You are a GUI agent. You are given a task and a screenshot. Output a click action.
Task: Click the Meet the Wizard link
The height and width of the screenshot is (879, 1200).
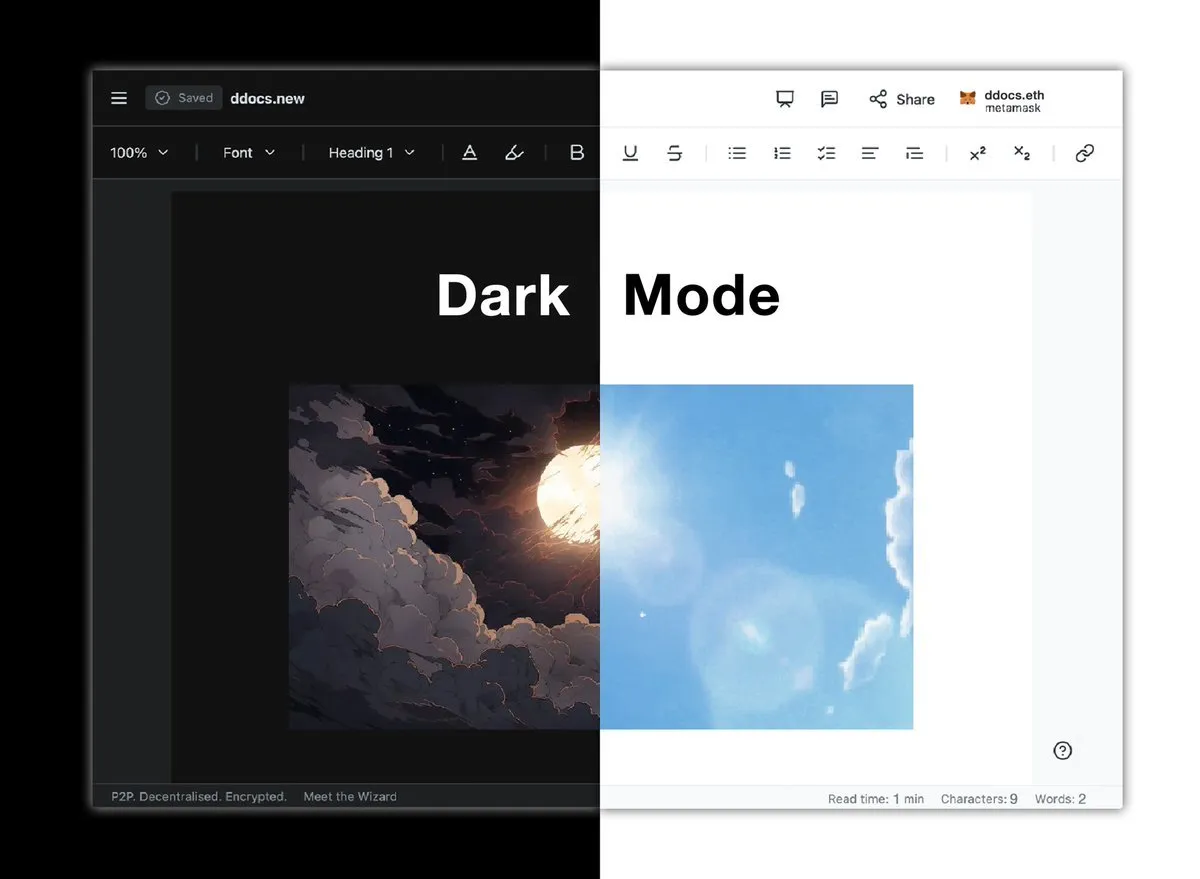[350, 797]
